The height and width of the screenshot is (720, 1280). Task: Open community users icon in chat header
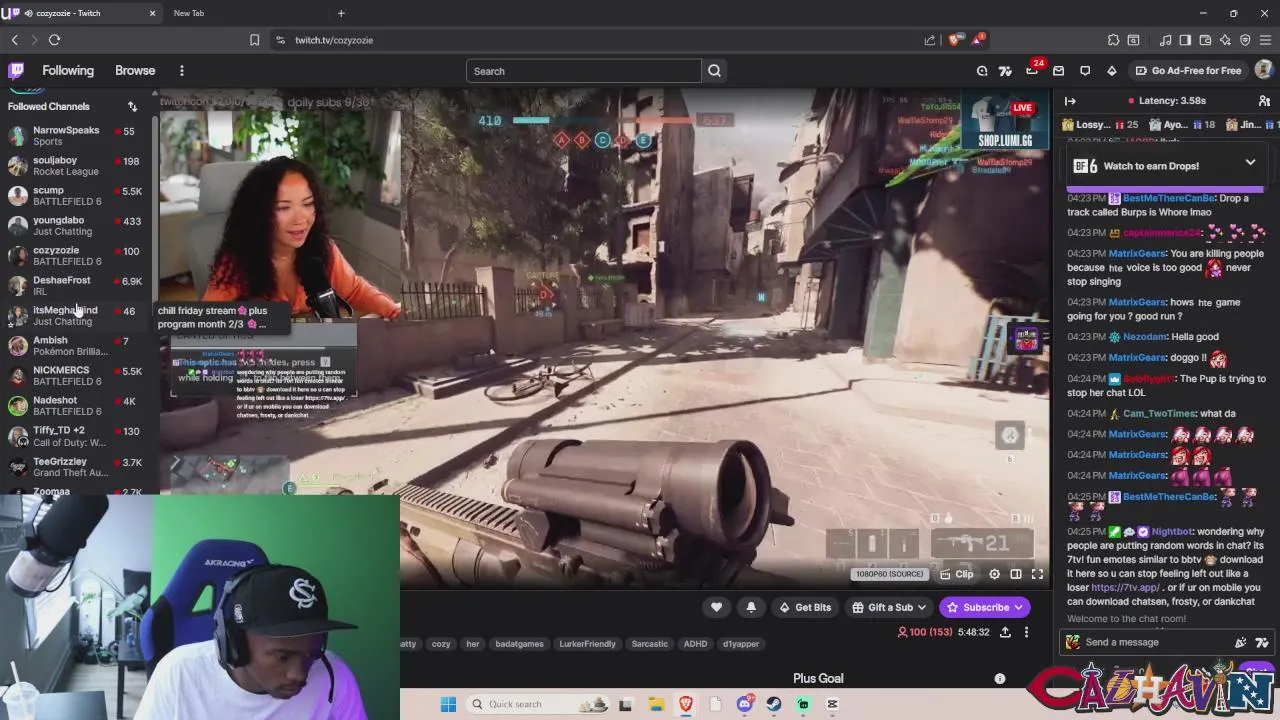point(1264,101)
